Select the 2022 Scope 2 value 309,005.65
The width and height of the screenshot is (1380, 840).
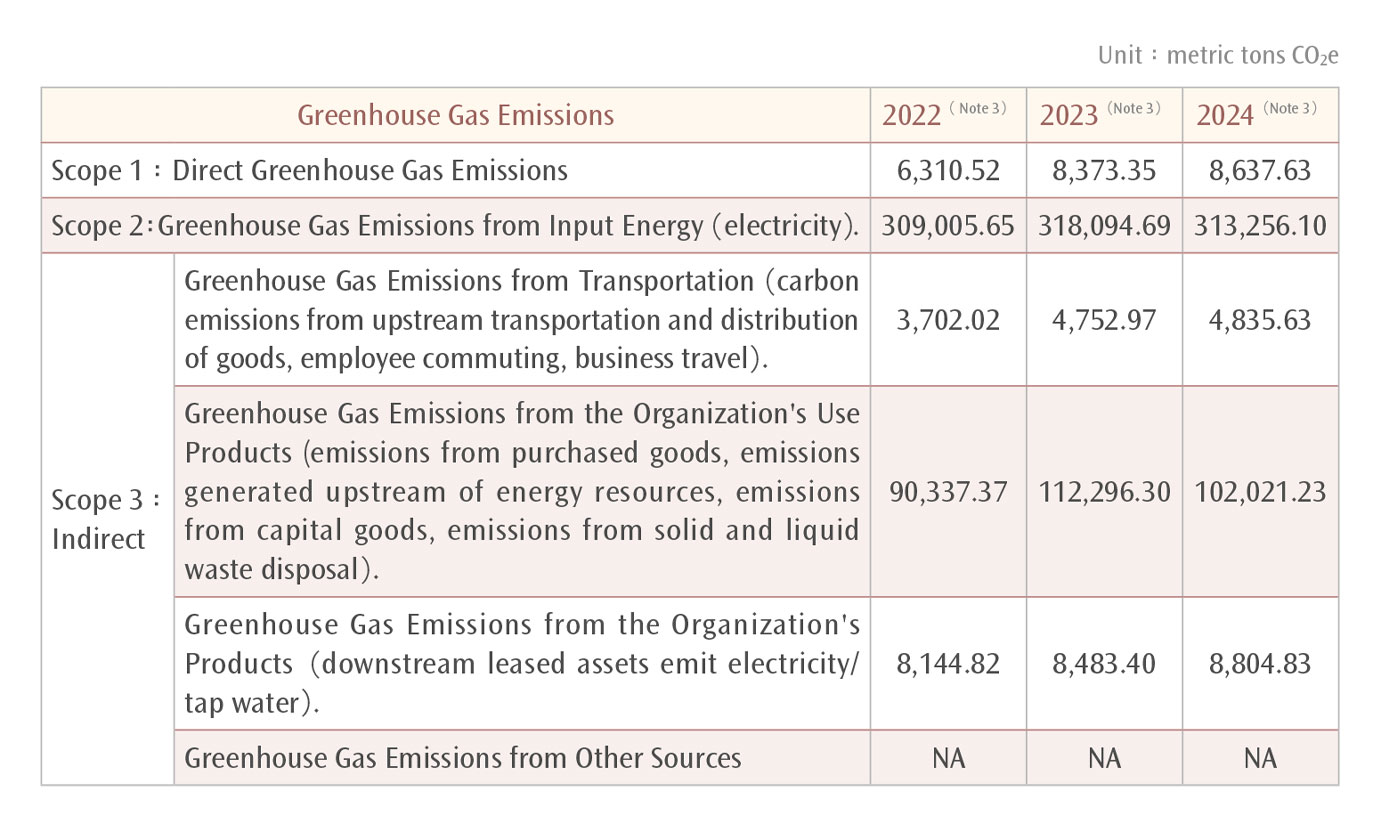[948, 226]
